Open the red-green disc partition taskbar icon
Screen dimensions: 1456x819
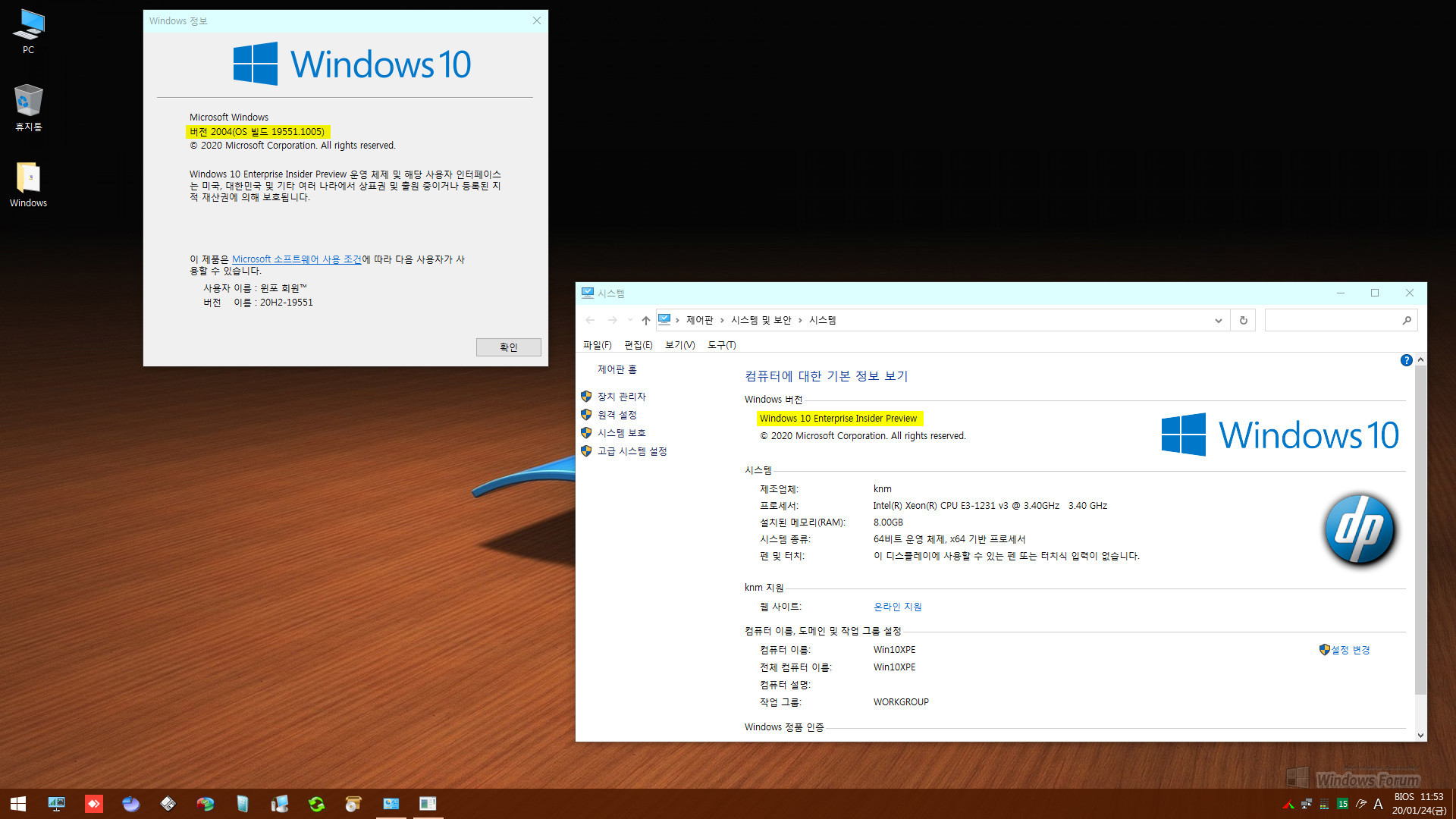pos(205,804)
